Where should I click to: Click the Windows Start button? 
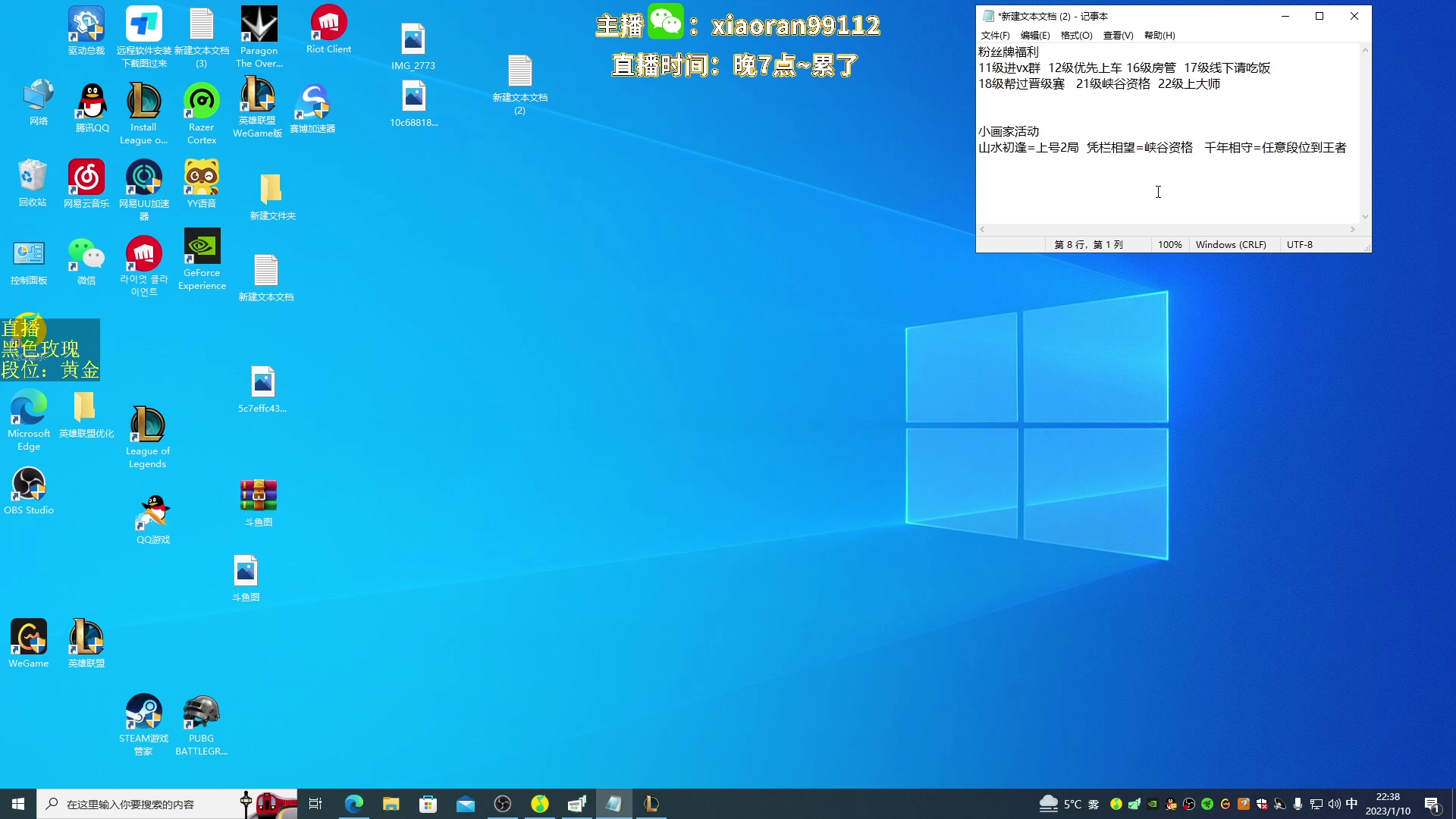18,804
